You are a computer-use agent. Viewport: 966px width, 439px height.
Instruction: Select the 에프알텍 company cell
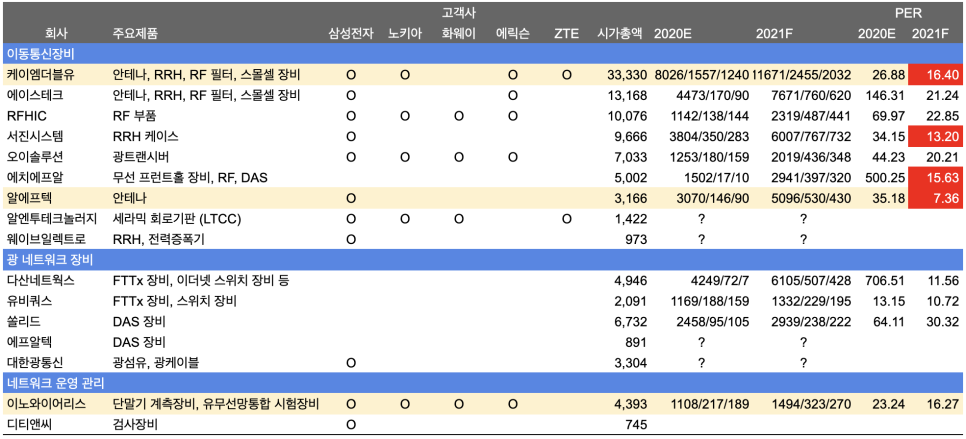click(x=29, y=343)
